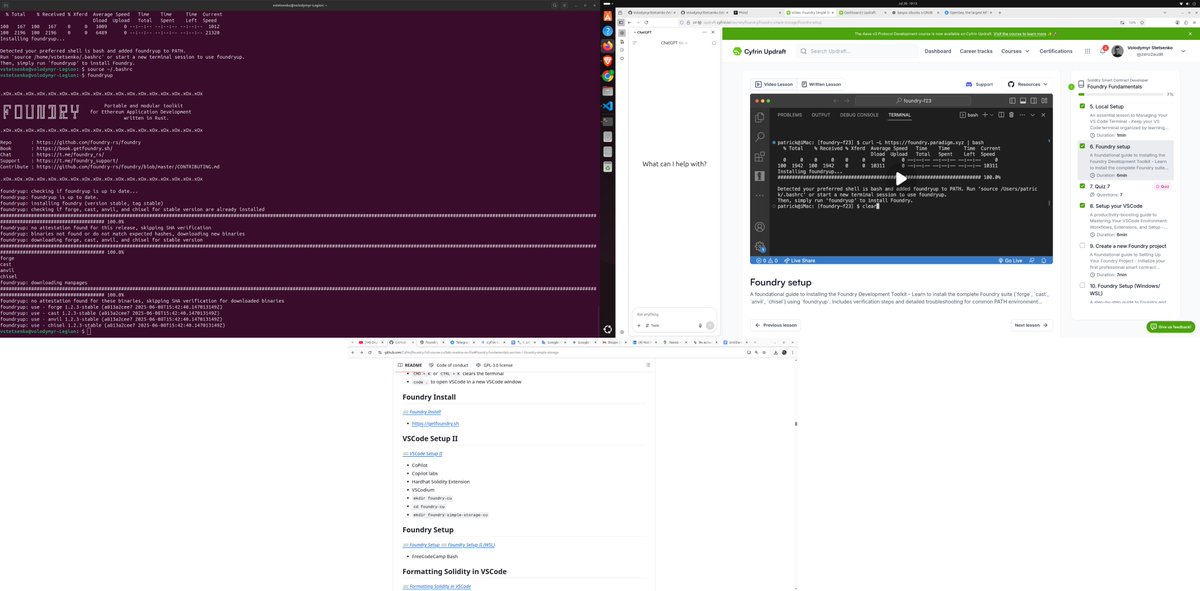The image size is (1200, 591).
Task: Toggle checkbox for 6. Foundry setup
Action: 1082,146
